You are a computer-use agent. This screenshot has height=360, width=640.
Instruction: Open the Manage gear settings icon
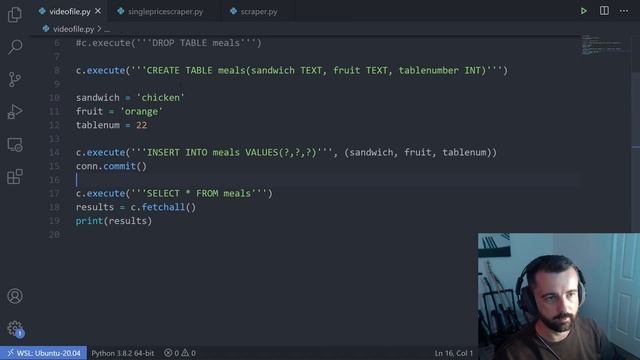pos(15,328)
